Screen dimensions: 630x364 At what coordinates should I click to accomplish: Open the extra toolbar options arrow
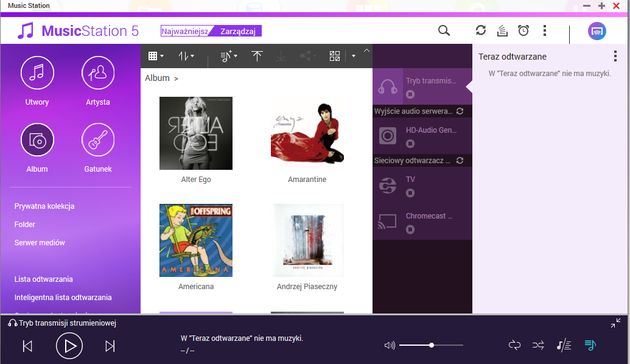coord(354,56)
